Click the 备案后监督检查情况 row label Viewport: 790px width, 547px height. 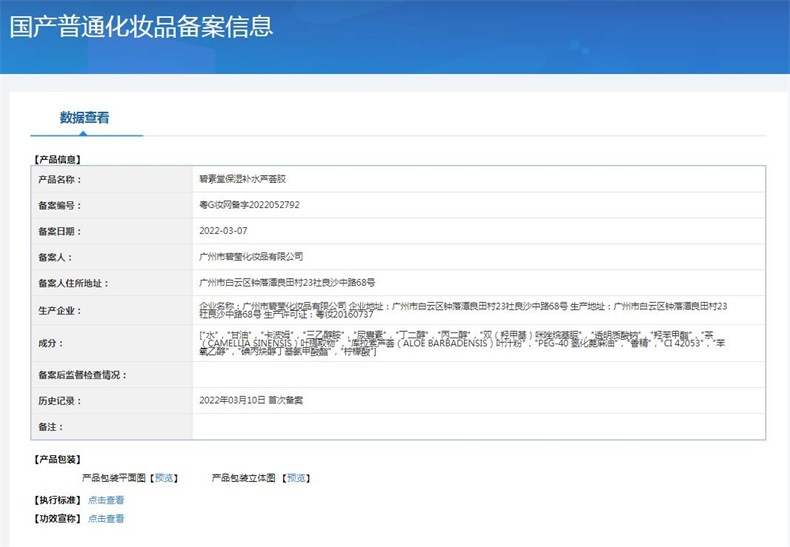coord(82,375)
